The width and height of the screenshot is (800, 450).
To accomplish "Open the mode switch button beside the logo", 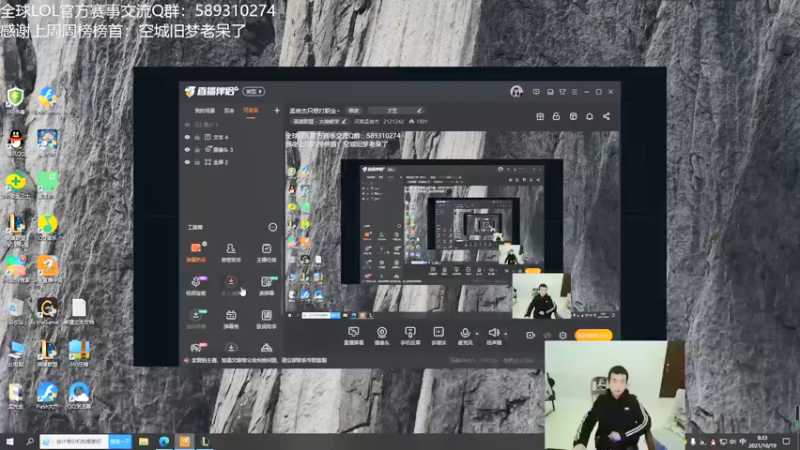I will (x=254, y=91).
